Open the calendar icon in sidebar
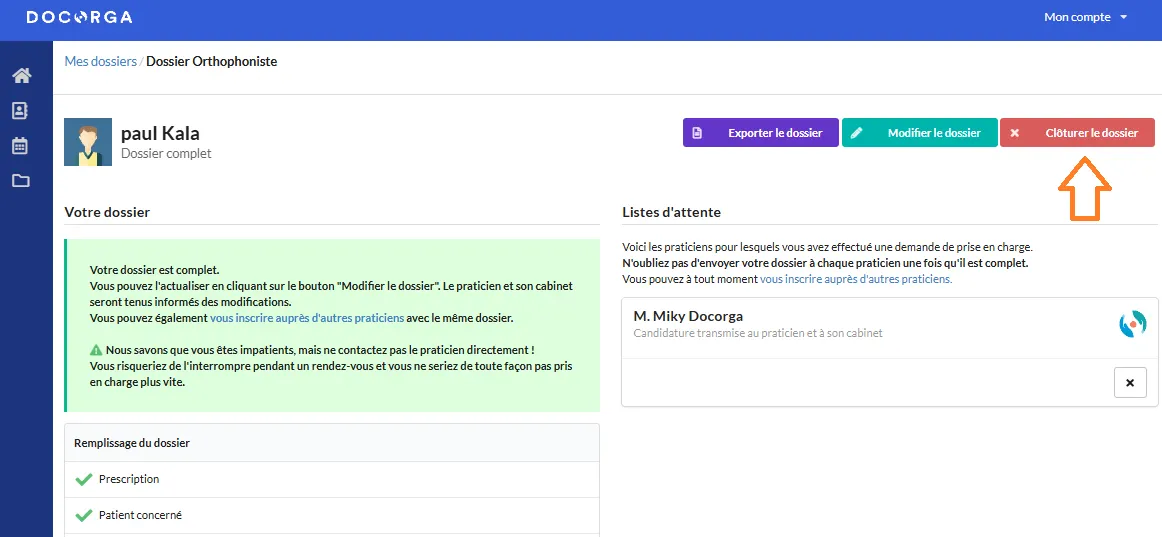 point(21,146)
